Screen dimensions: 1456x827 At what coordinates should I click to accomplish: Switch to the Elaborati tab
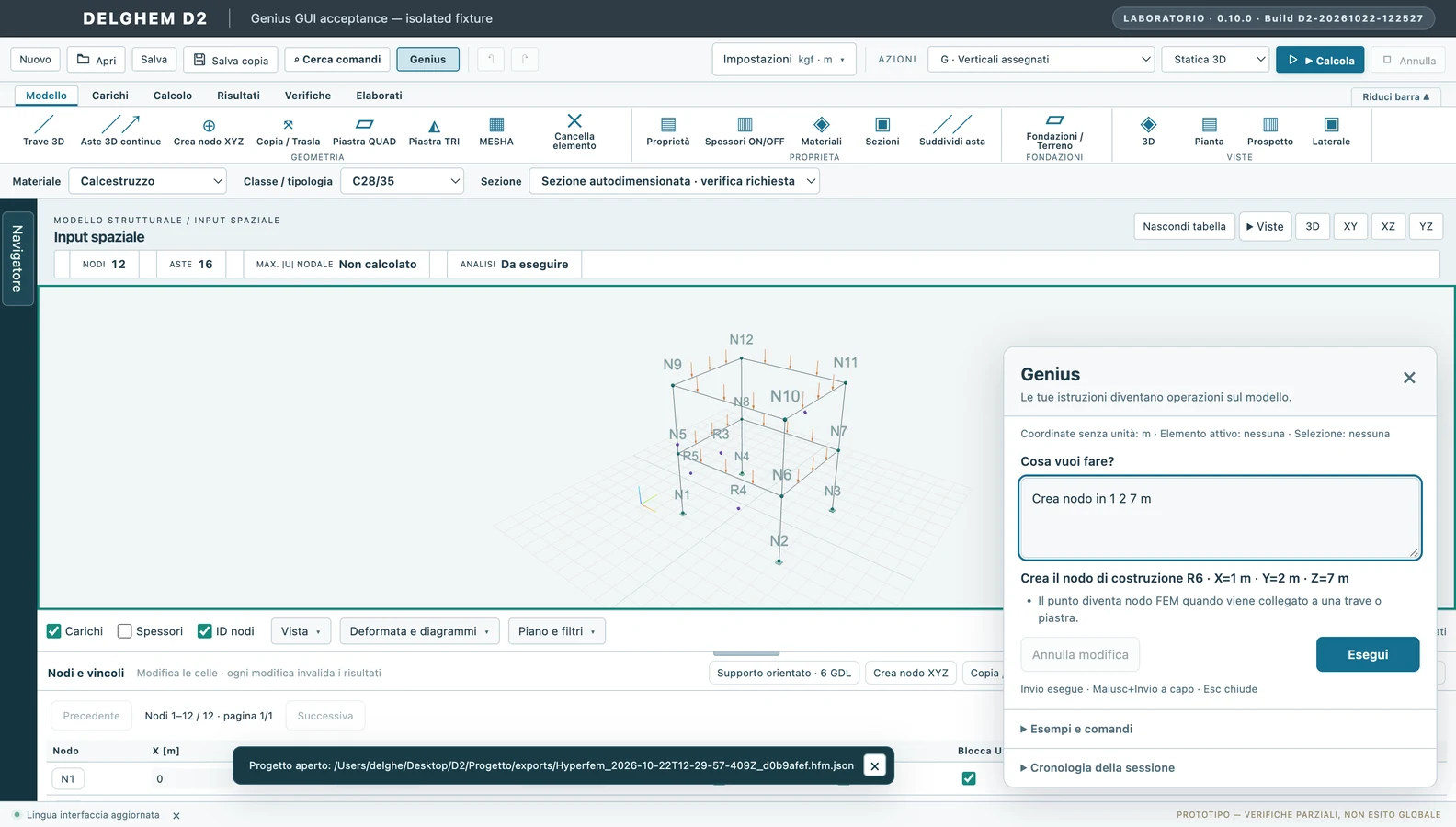(x=379, y=96)
